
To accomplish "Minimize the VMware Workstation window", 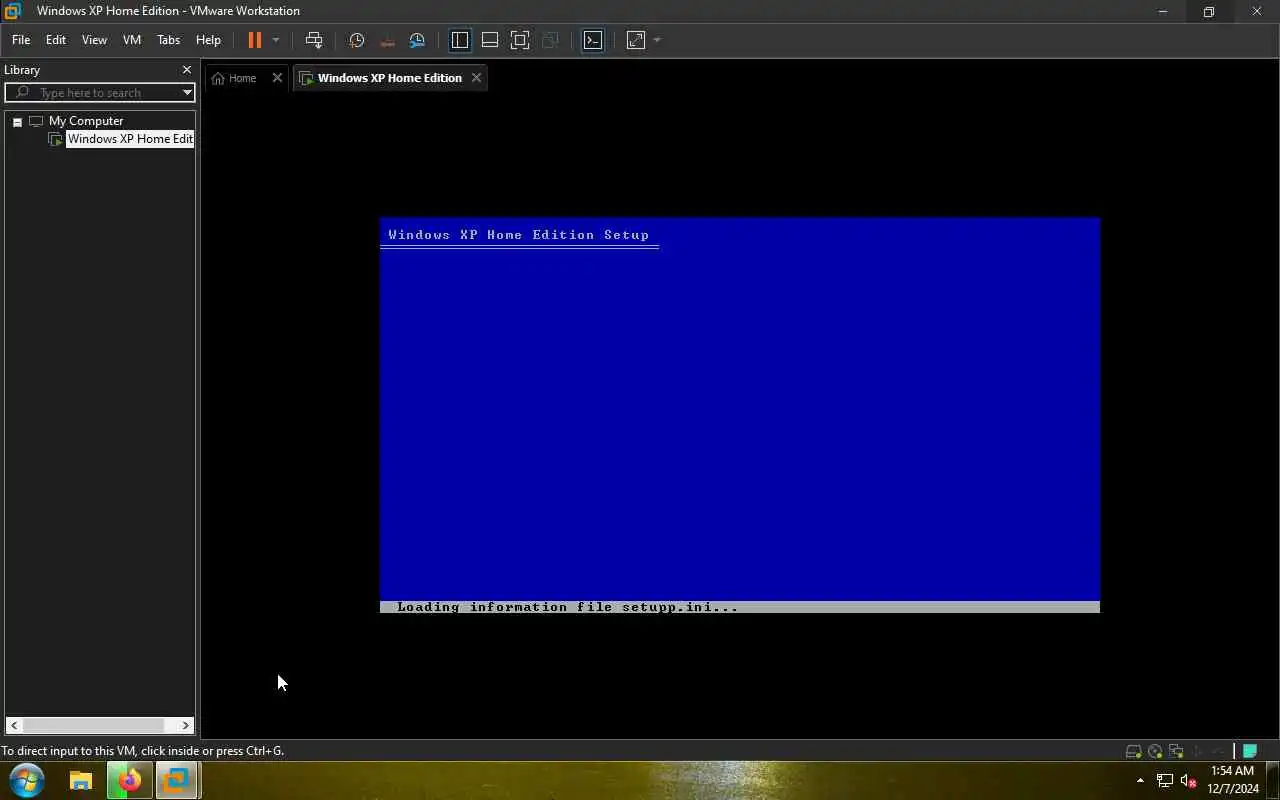I will click(1162, 11).
